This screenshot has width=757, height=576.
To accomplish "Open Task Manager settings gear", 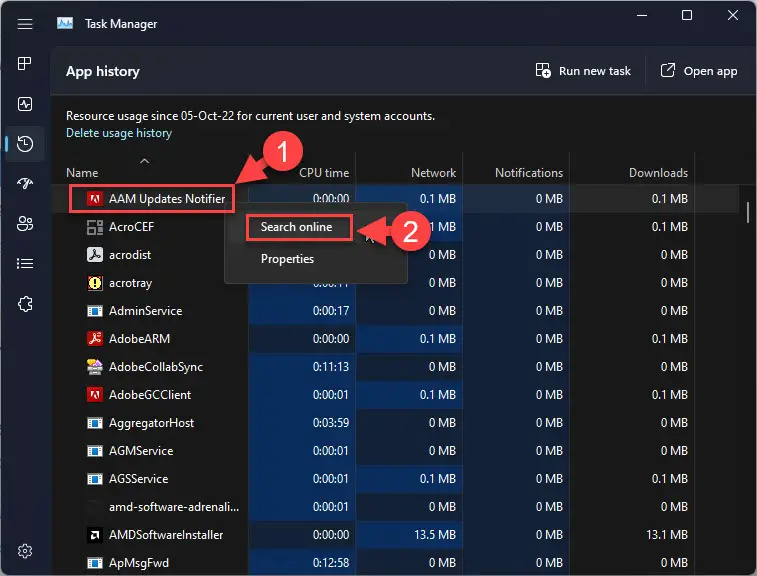I will click(x=25, y=551).
